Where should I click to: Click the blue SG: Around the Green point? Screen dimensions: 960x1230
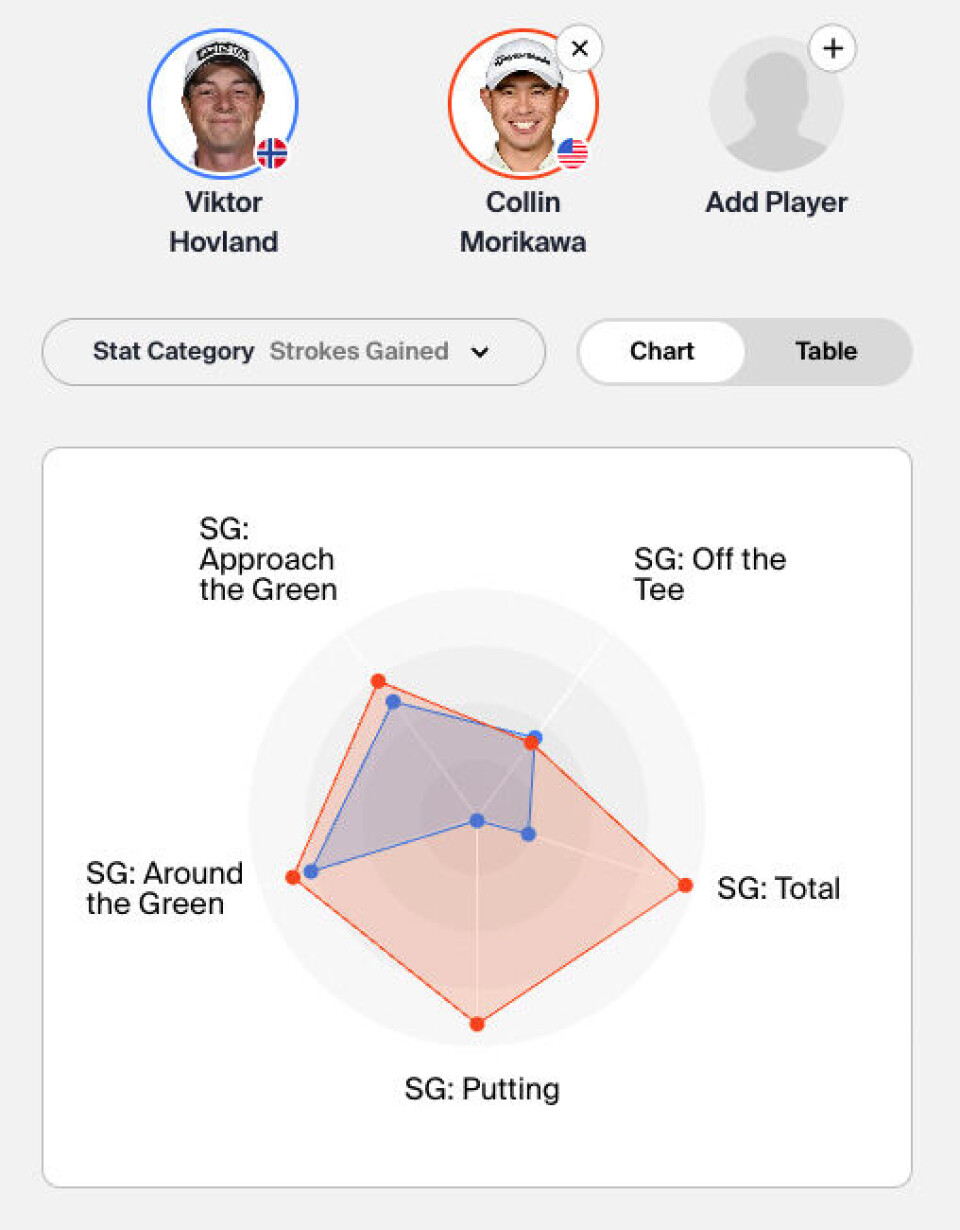click(x=310, y=871)
